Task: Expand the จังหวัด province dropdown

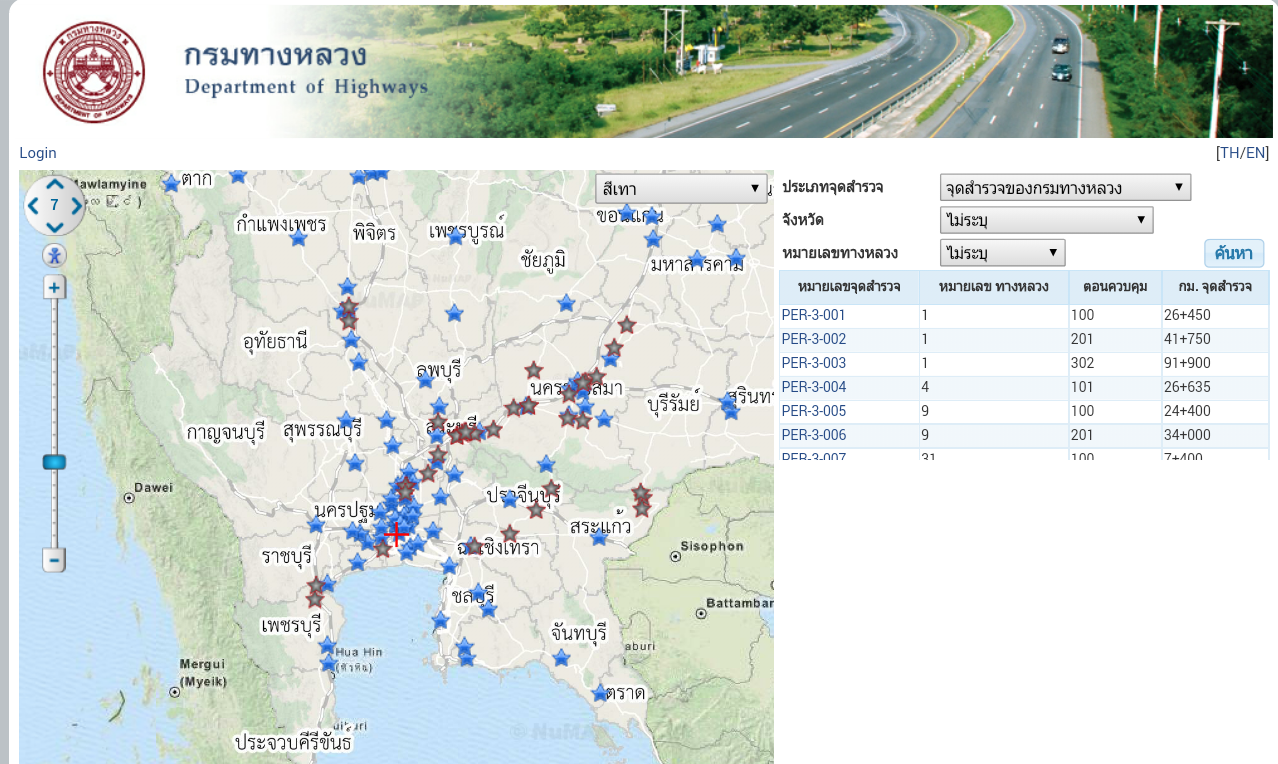Action: (1046, 220)
